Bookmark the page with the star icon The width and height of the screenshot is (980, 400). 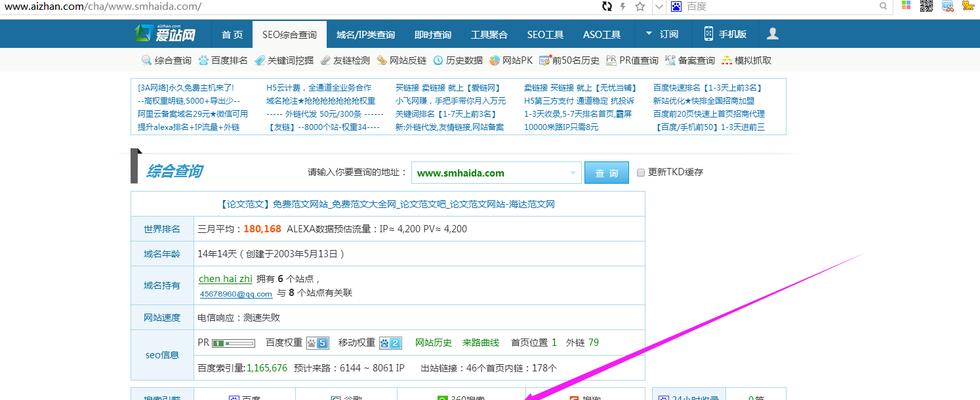click(x=640, y=6)
